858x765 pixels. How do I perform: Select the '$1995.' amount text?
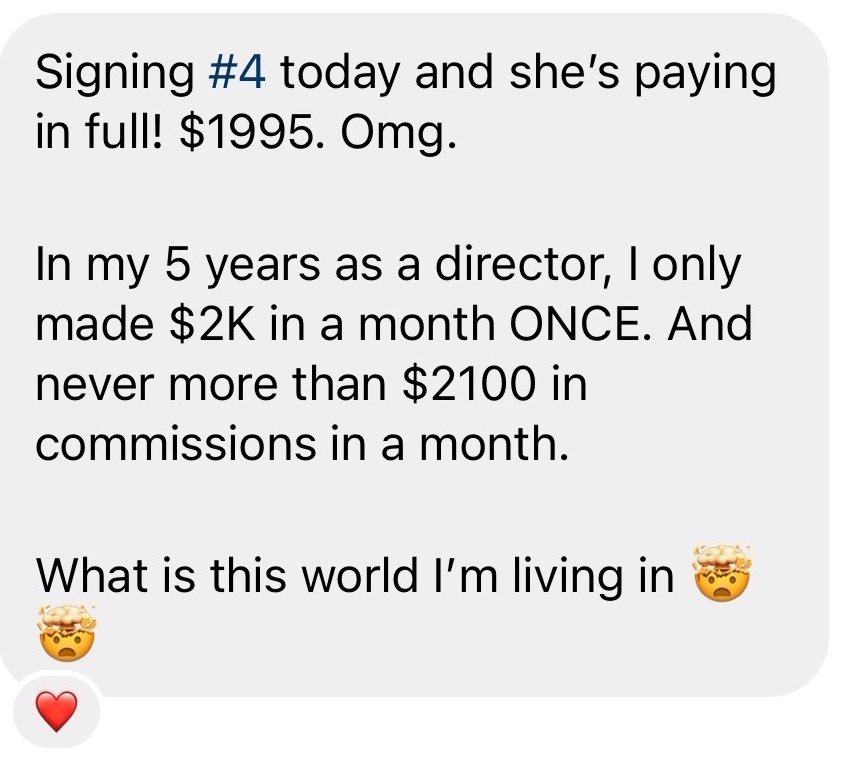[252, 132]
